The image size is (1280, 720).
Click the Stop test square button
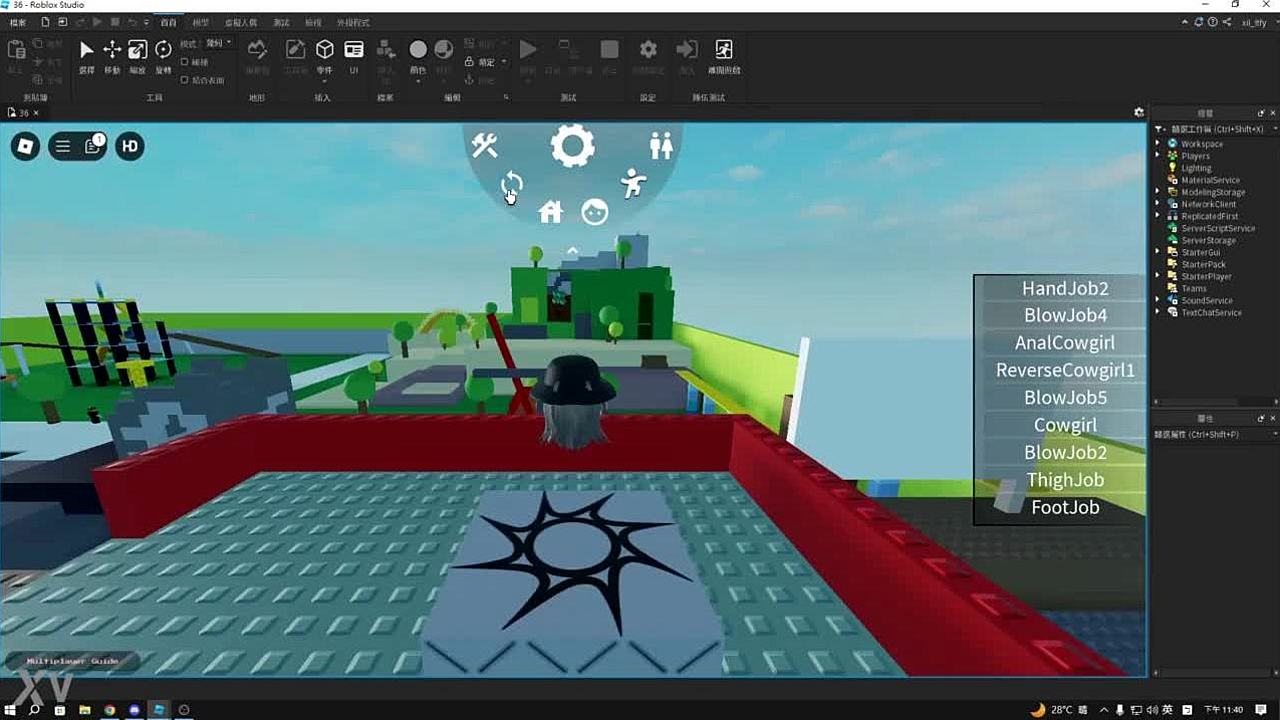[x=609, y=49]
